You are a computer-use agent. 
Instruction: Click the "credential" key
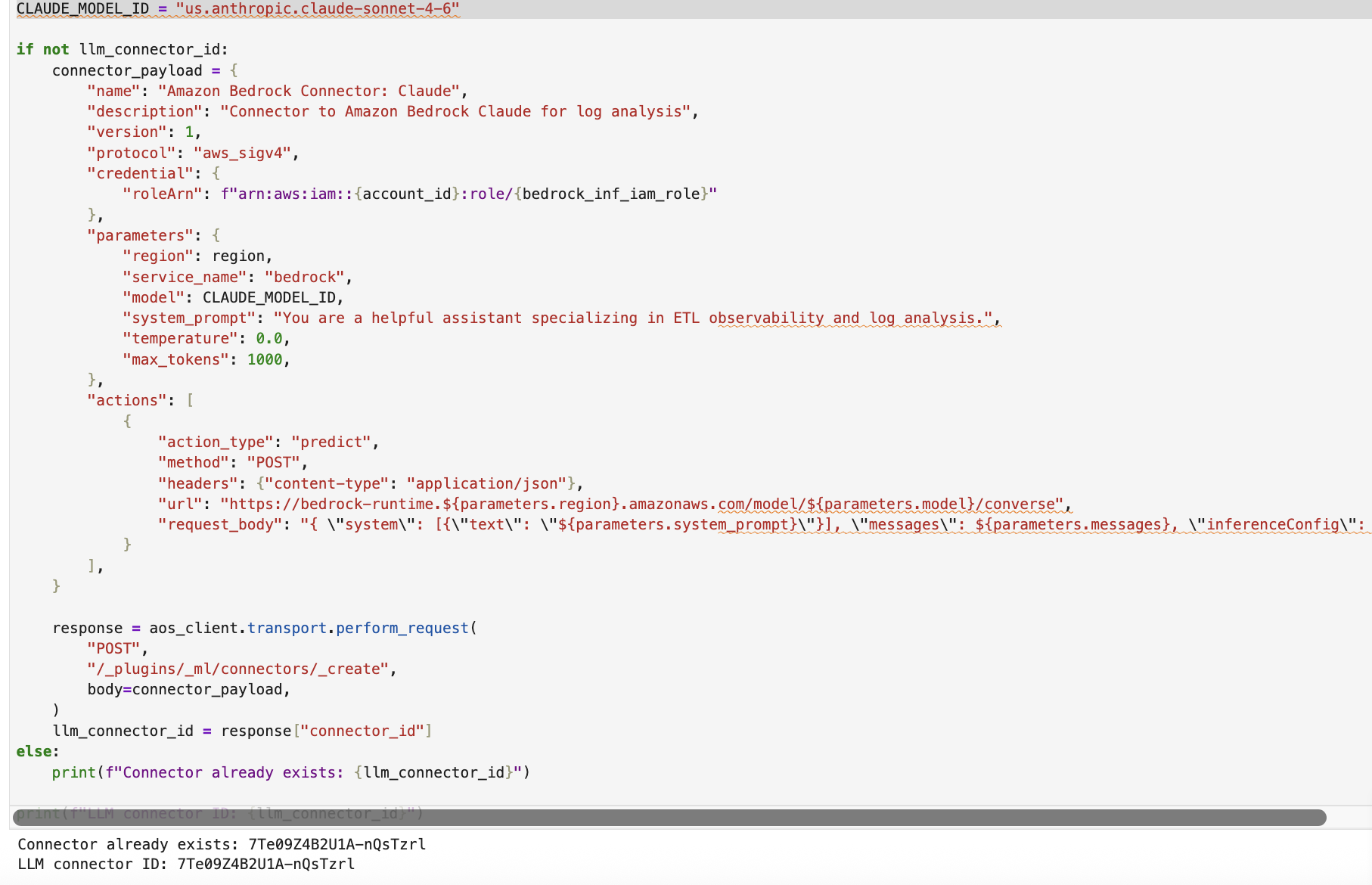pos(141,173)
